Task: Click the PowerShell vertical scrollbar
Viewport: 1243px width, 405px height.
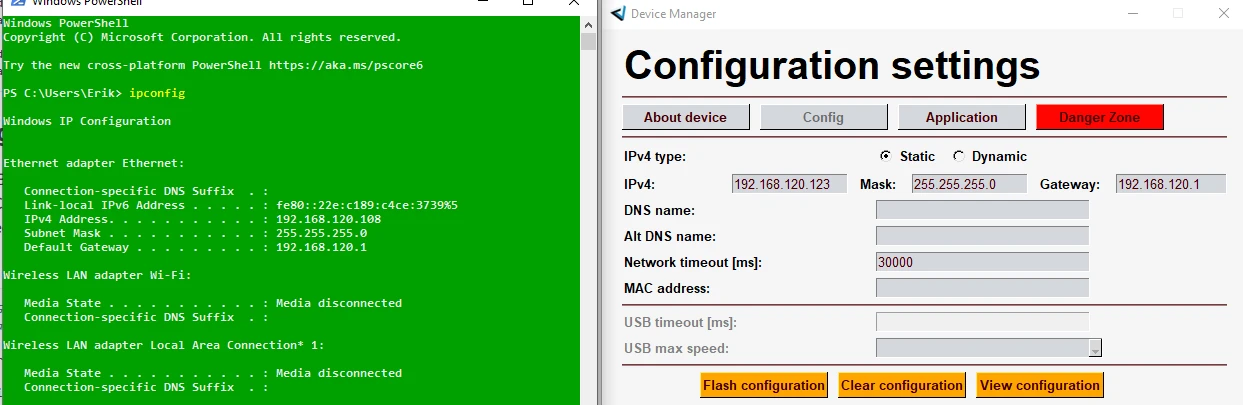Action: (x=589, y=200)
